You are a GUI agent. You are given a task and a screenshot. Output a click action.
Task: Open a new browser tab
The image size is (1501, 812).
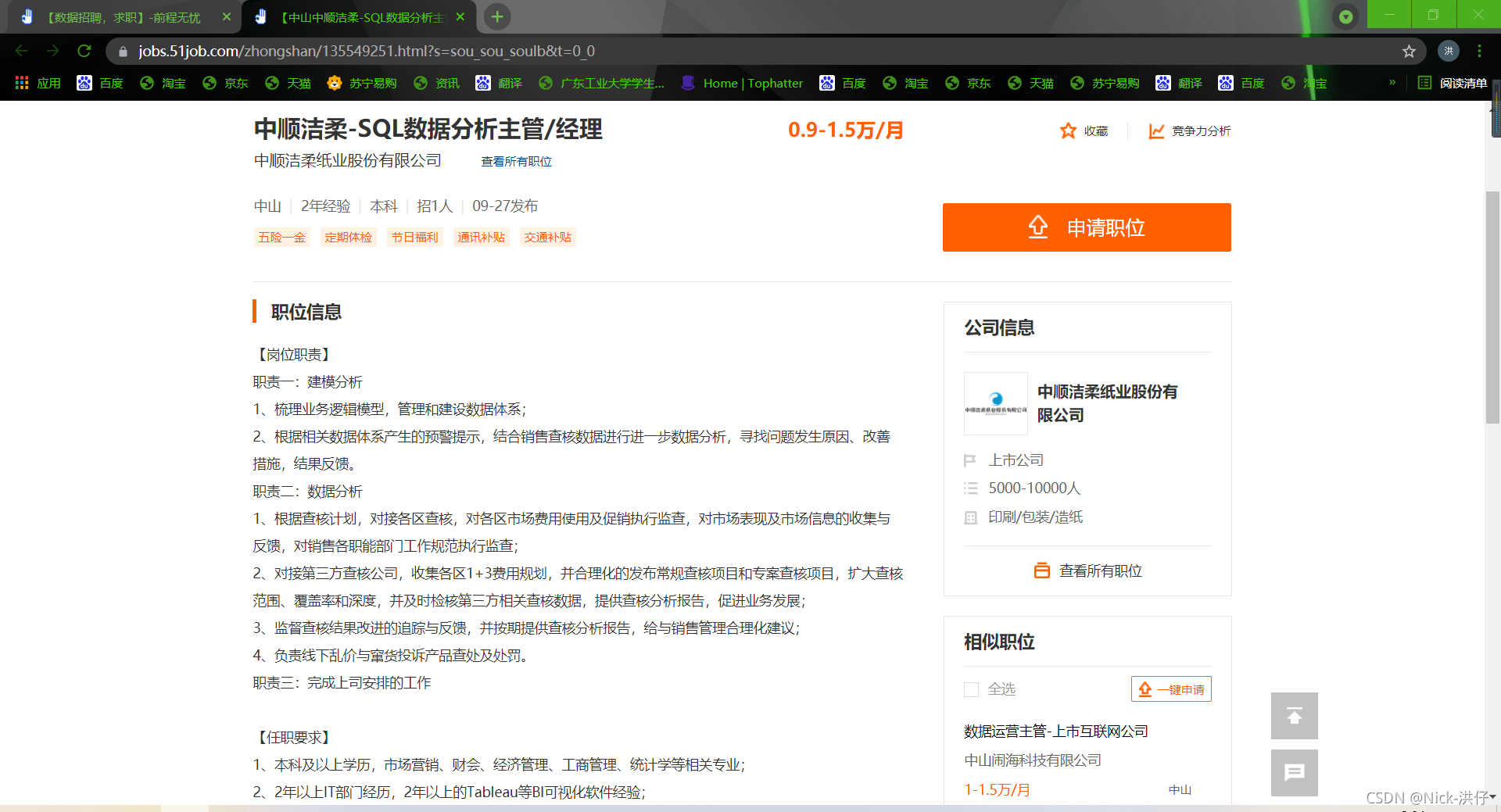tap(497, 16)
